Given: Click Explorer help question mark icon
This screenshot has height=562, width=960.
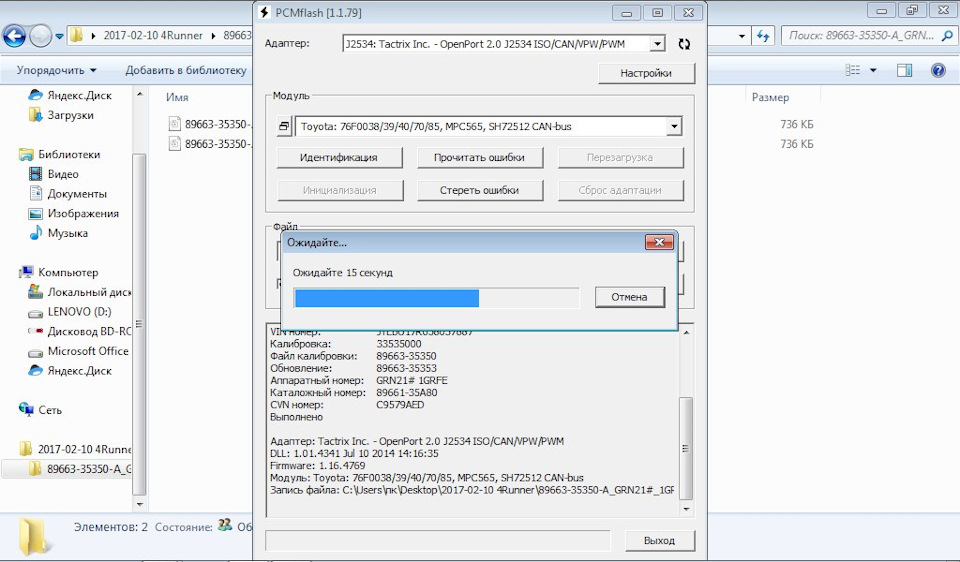Looking at the screenshot, I should pos(938,70).
